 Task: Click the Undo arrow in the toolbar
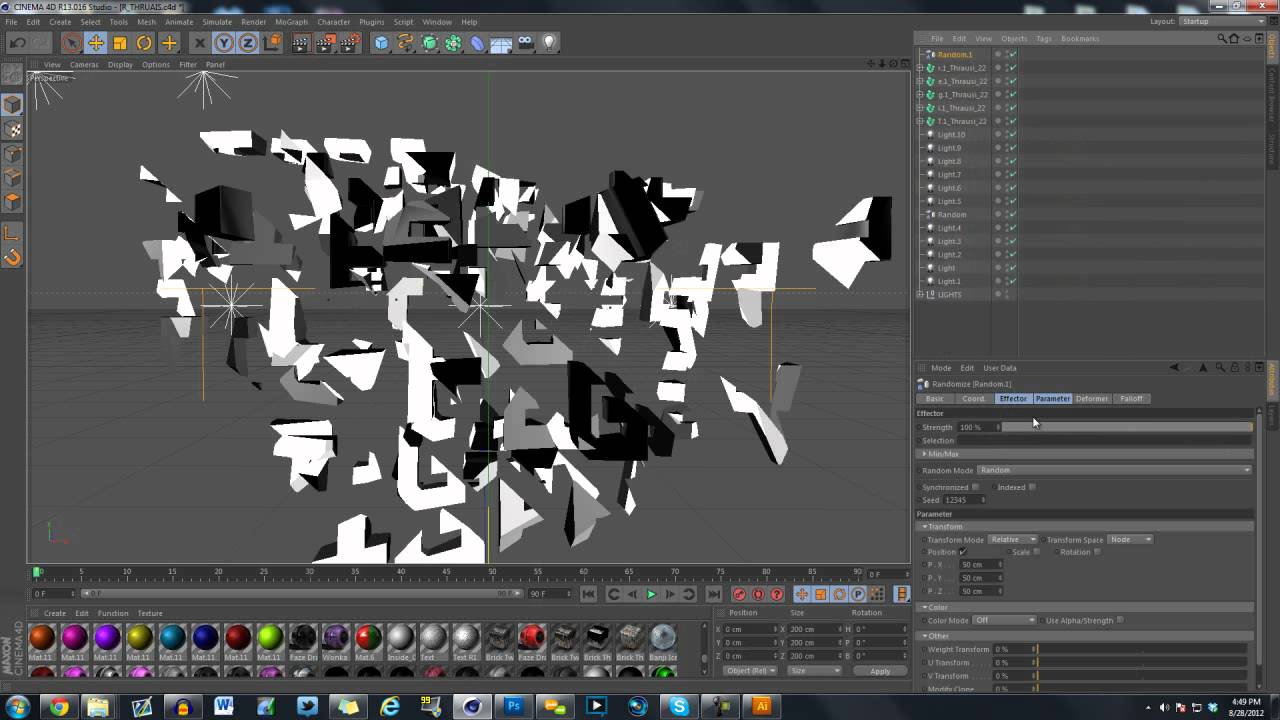click(x=17, y=43)
